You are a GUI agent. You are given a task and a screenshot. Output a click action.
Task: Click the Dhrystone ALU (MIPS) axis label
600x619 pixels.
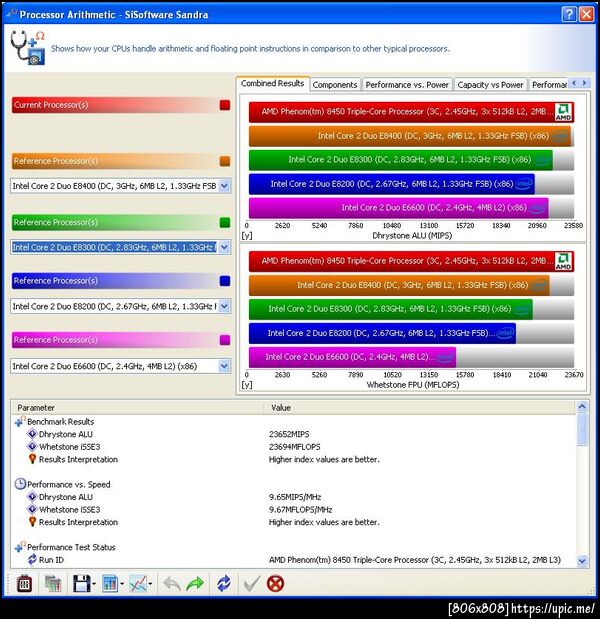412,236
